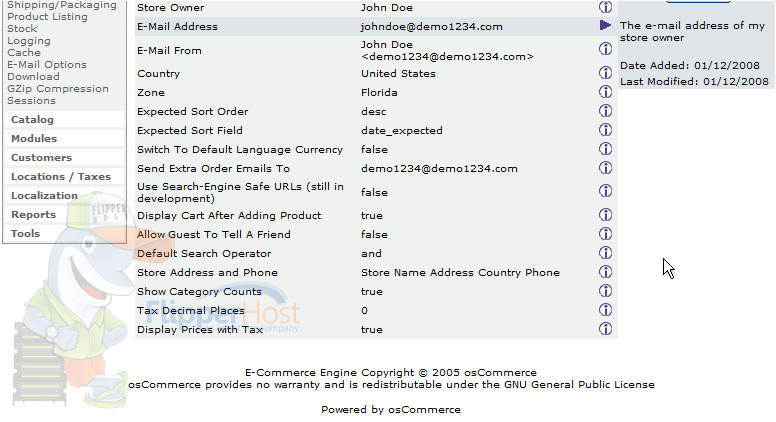Viewport: 776px width, 422px height.
Task: Click info icon for E-Mail From row
Action: [x=605, y=48]
